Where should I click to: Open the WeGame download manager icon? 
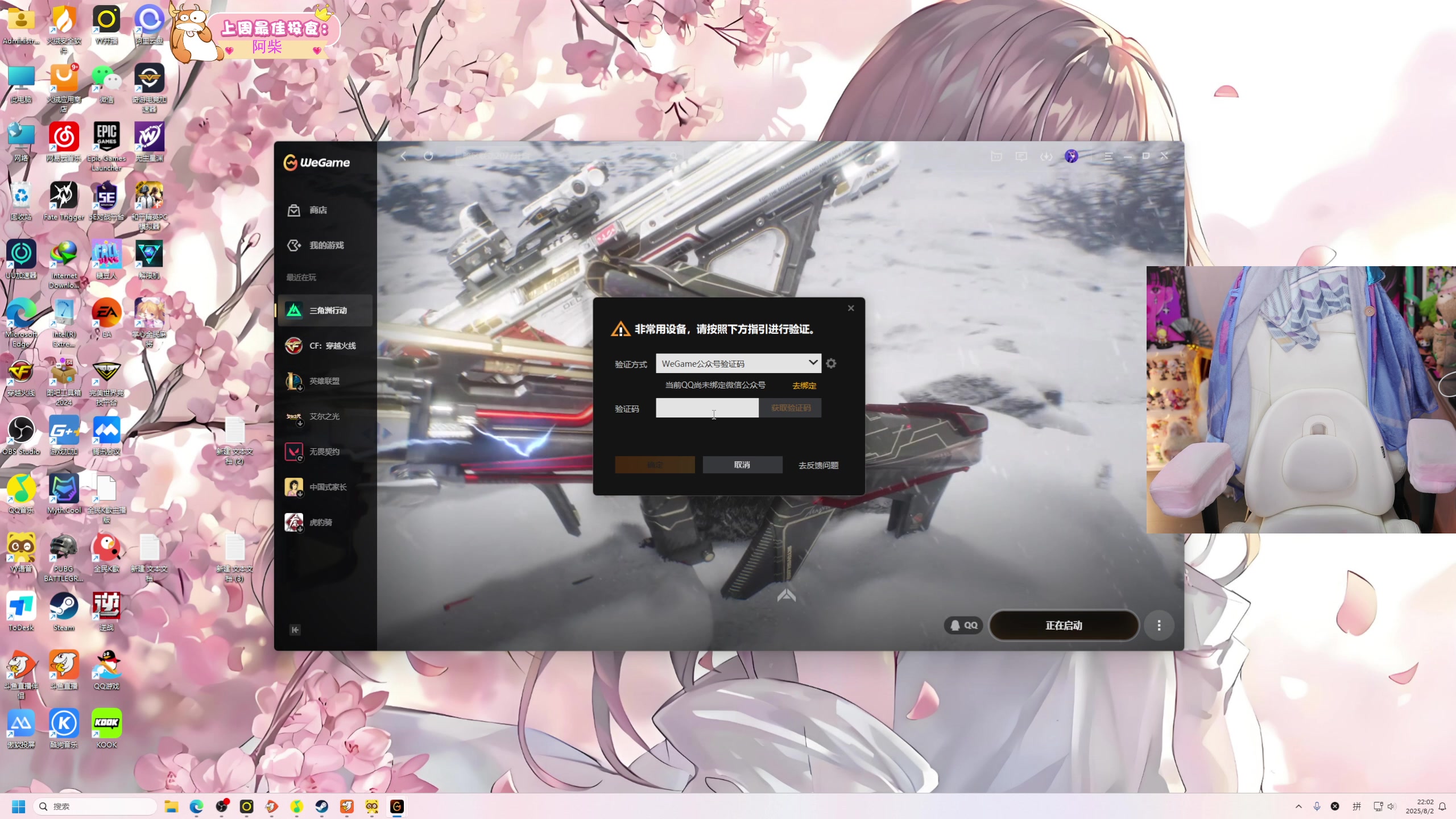coord(1046,156)
